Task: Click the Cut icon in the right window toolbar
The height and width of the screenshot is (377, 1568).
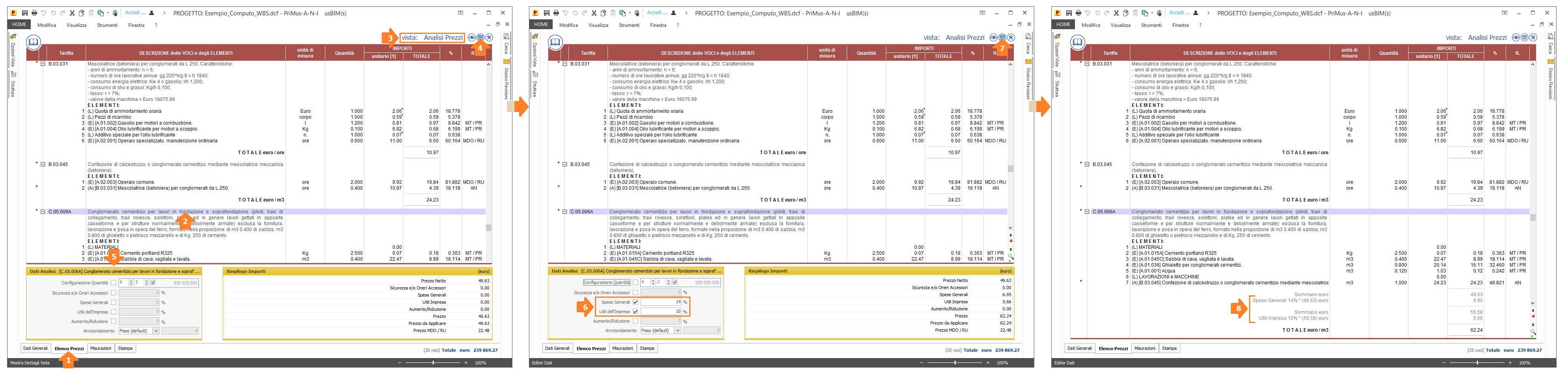Action: point(1117,13)
